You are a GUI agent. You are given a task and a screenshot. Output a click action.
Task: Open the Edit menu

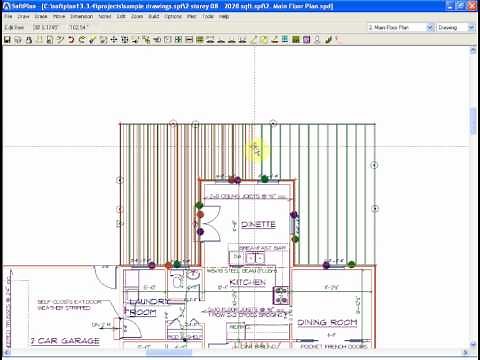(121, 16)
